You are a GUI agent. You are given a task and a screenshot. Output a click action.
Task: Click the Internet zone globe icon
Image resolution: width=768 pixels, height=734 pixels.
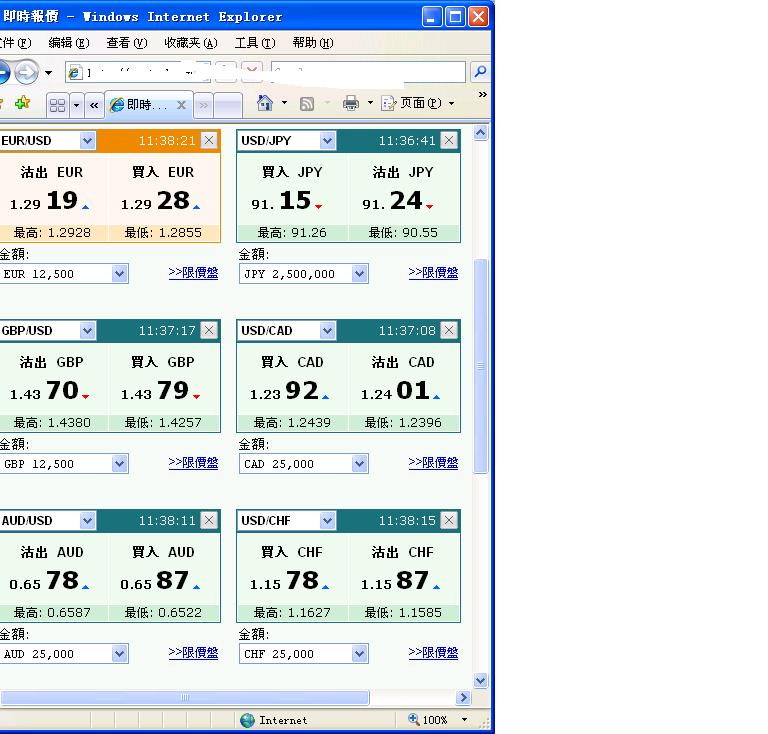(247, 720)
